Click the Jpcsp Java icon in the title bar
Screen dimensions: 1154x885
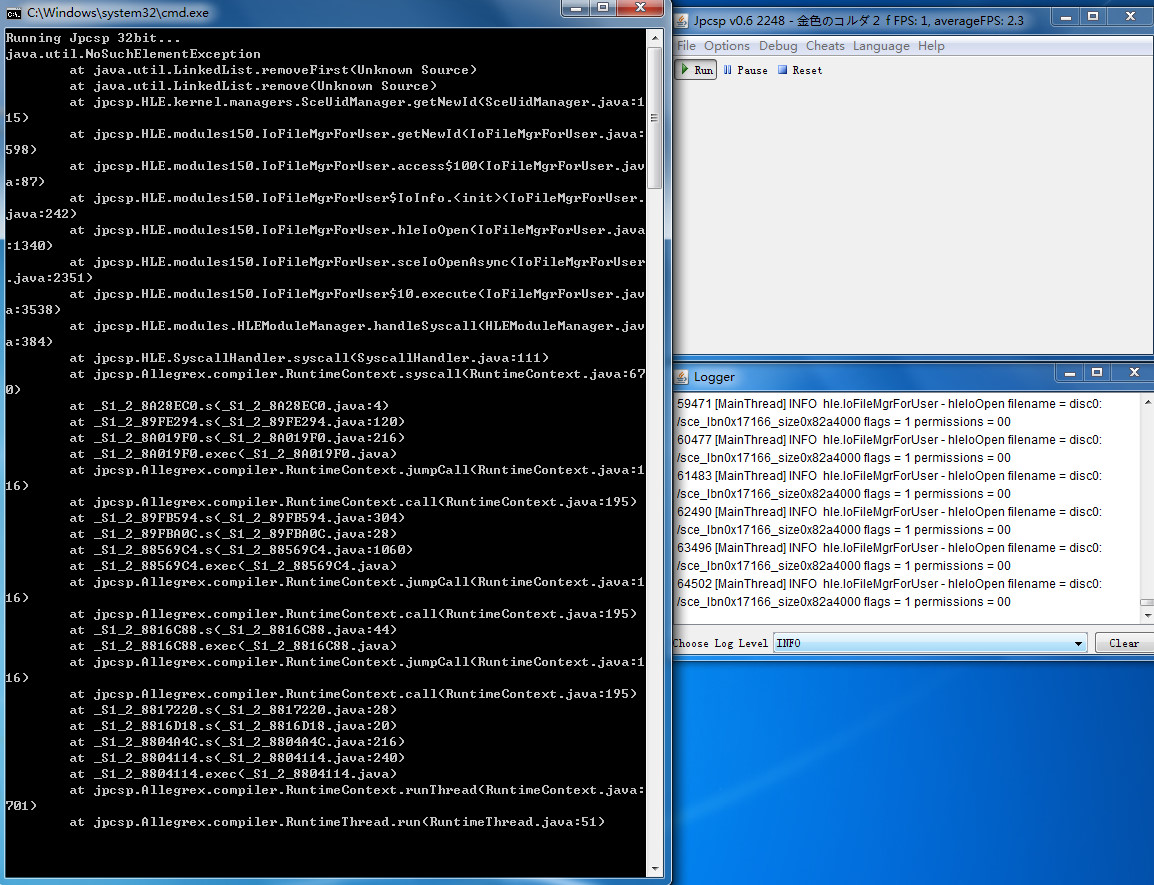click(x=682, y=21)
